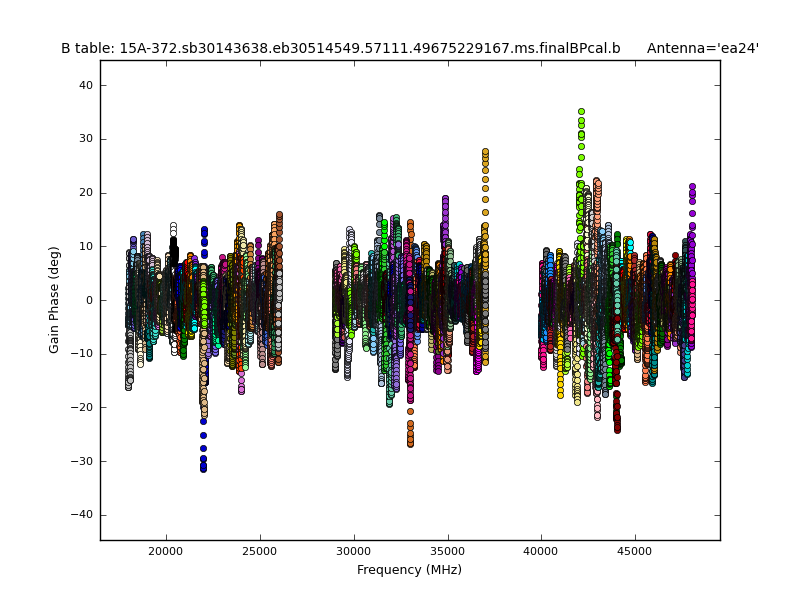The image size is (800, 600).
Task: Click the -20 y-axis tick label
Action: [82, 407]
